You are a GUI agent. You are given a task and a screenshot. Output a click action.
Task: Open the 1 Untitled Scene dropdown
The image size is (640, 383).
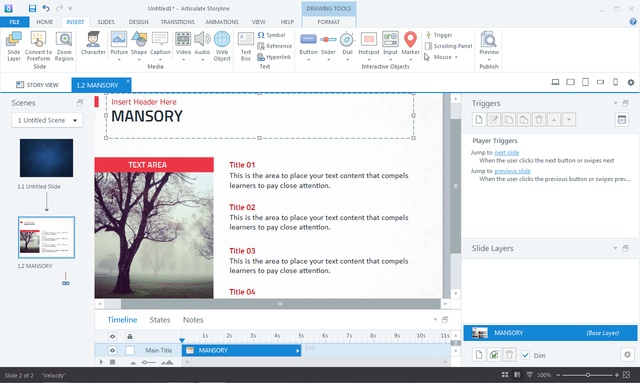pyautogui.click(x=47, y=120)
